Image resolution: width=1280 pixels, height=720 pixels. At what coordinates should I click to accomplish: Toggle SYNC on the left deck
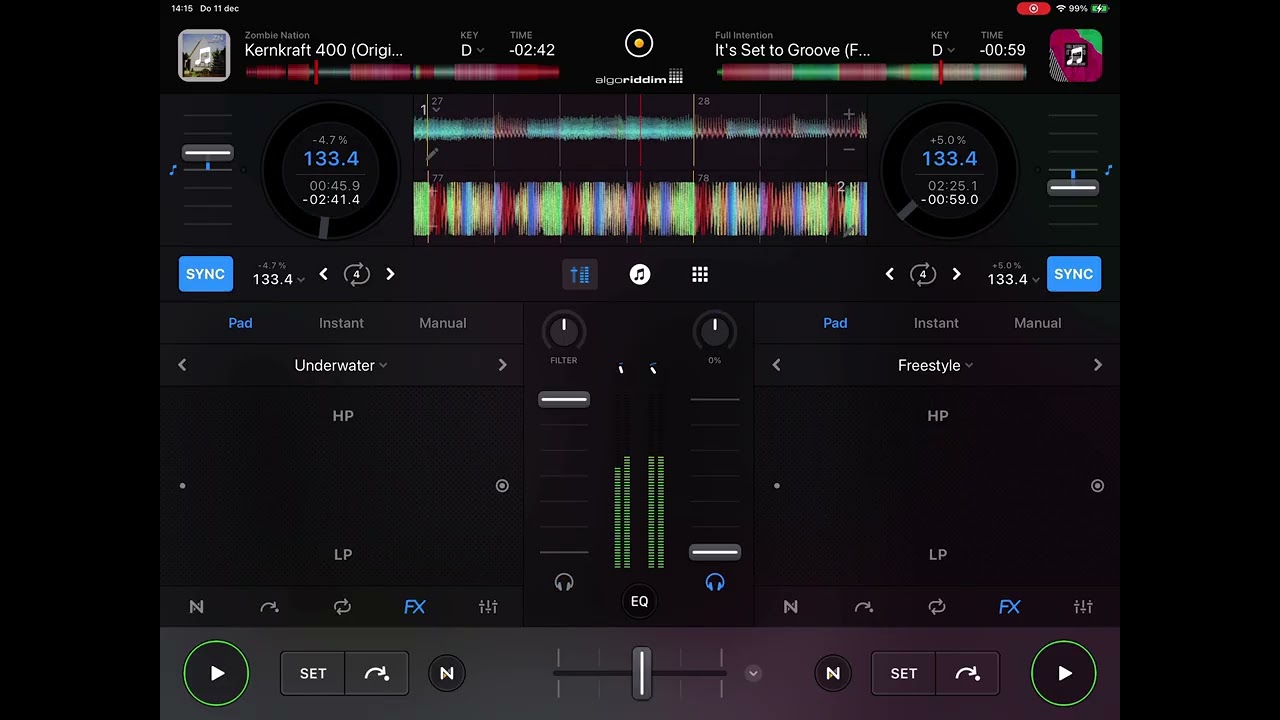205,274
